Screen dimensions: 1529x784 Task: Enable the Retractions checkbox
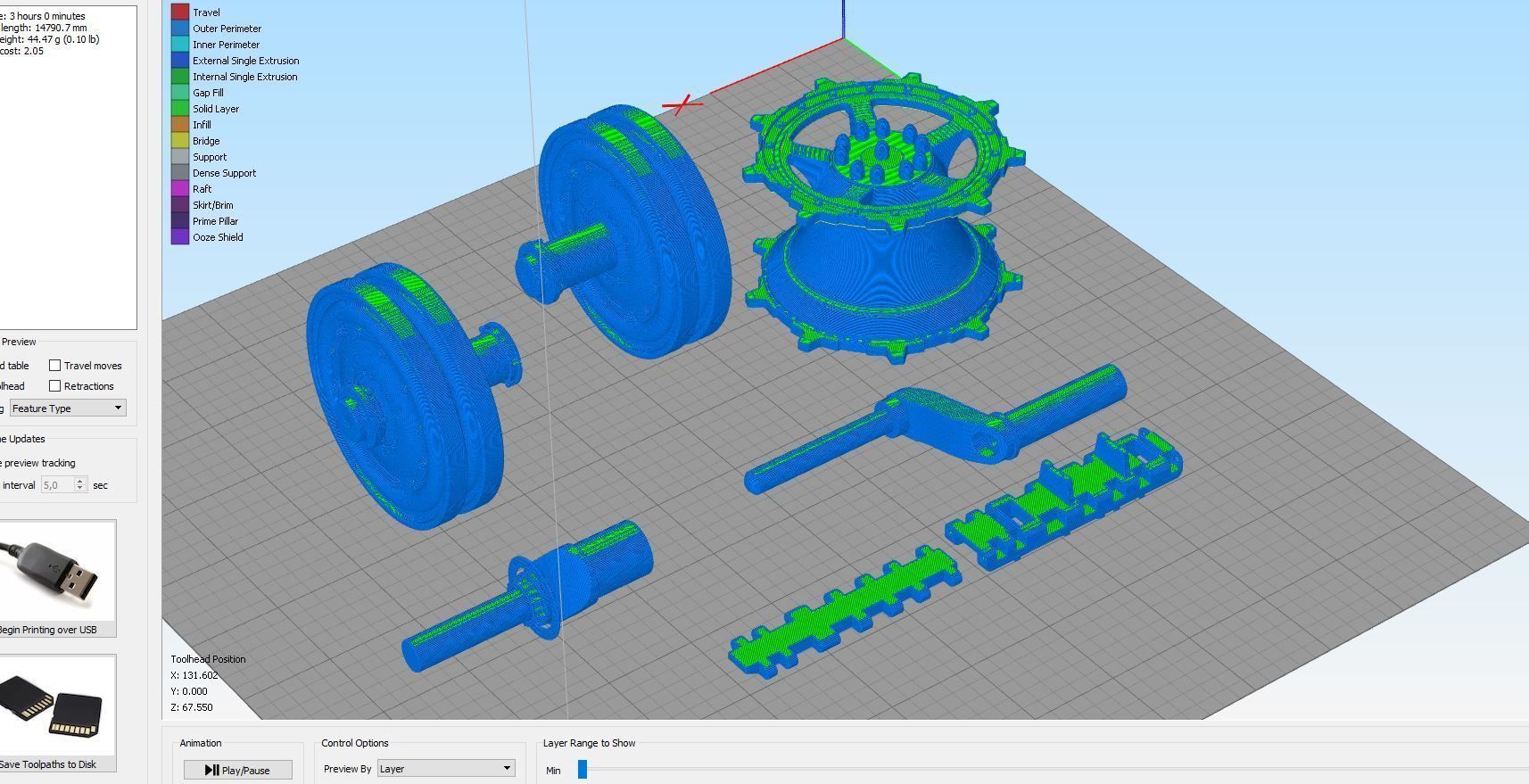click(54, 385)
